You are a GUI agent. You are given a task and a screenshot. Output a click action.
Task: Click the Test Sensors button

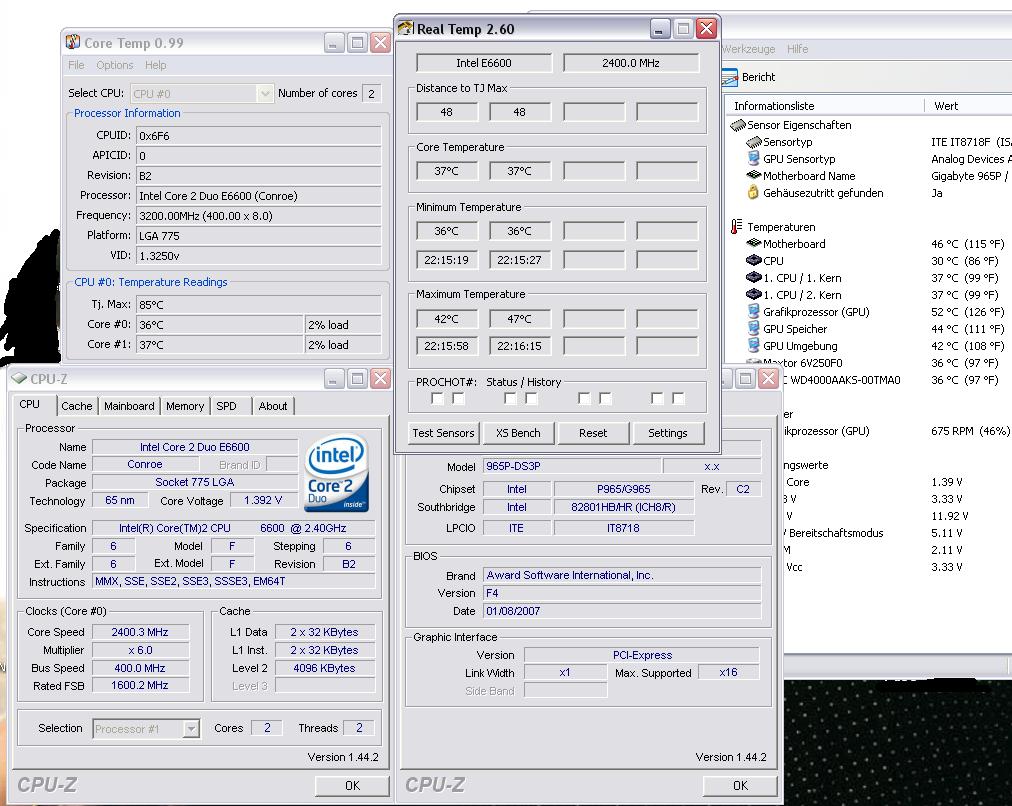click(443, 433)
